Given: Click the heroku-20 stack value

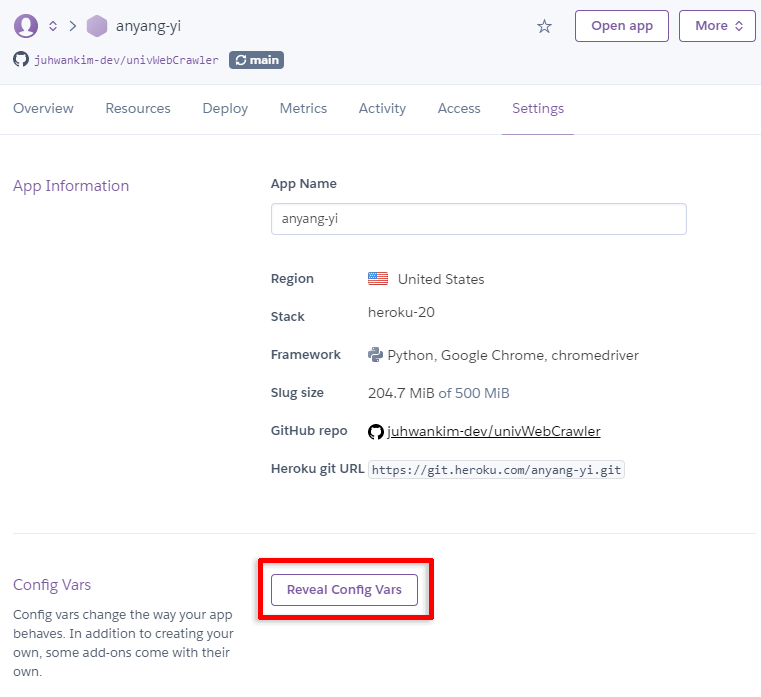Looking at the screenshot, I should pos(401,312).
